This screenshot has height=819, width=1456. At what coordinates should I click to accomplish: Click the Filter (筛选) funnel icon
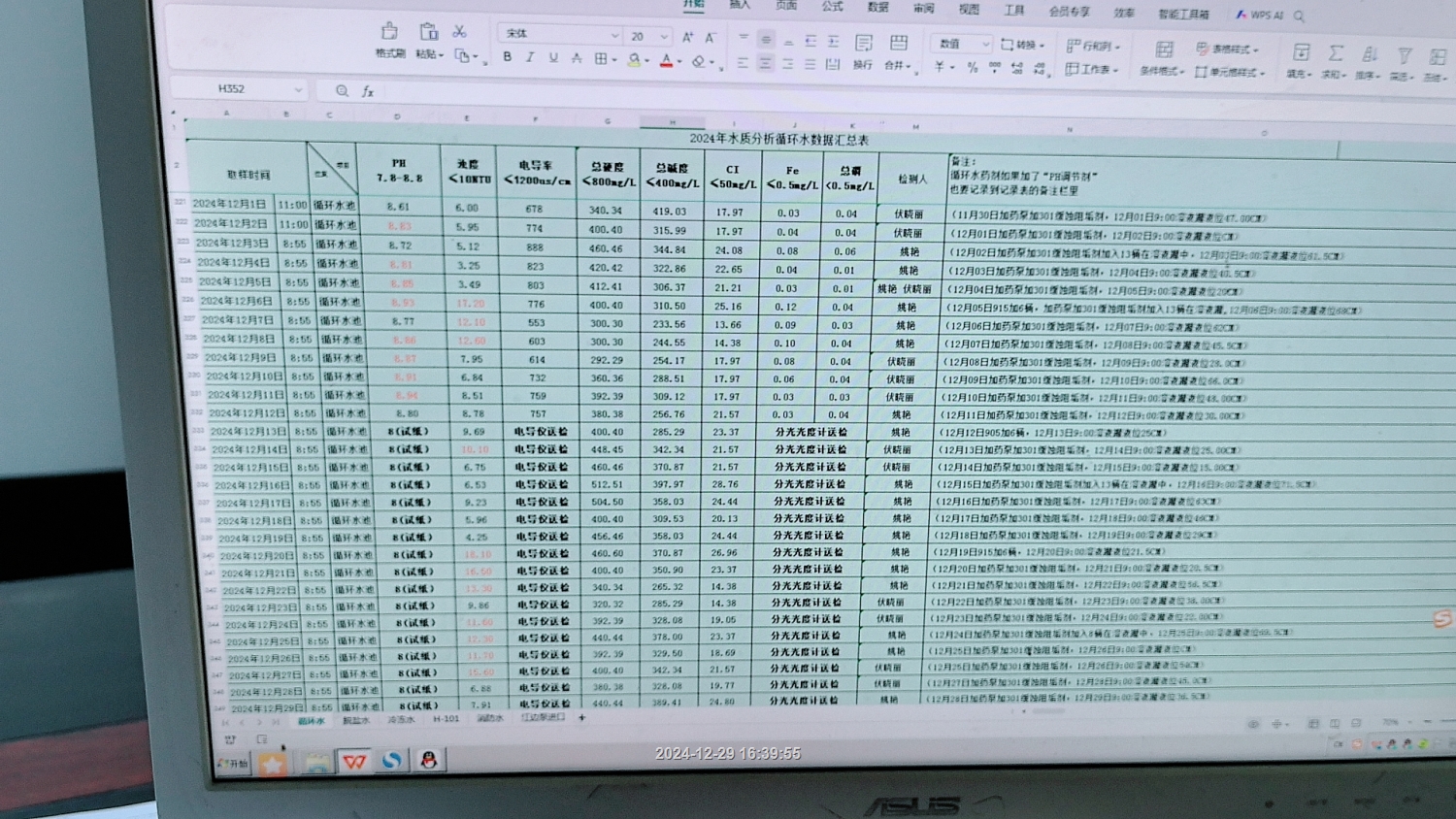tap(1404, 56)
